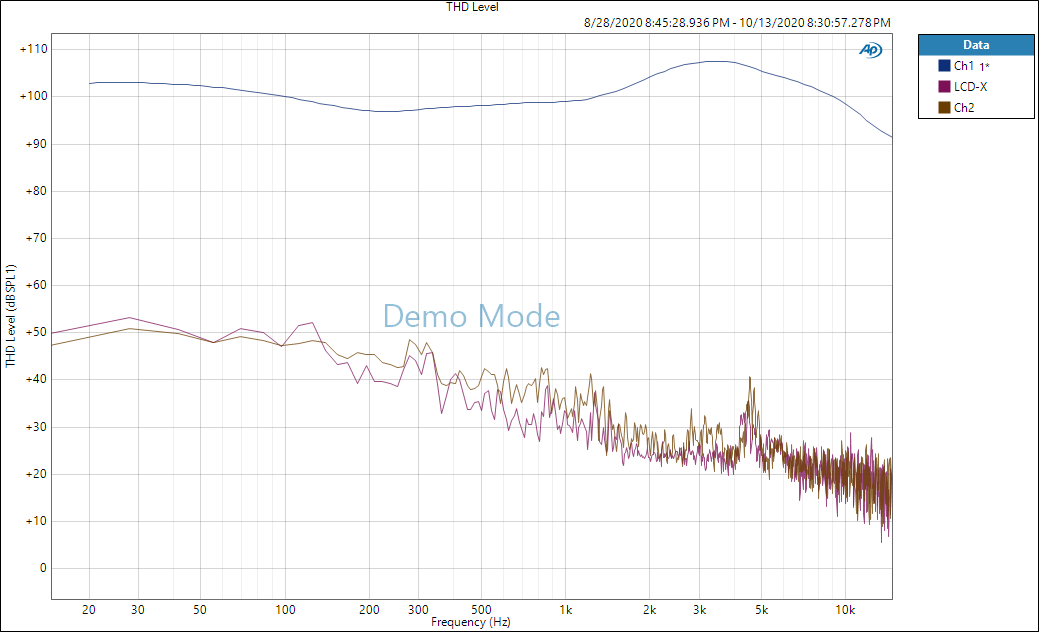Screen dimensions: 1039x632
Task: Click the 50 Hz frequency axis tick
Action: coord(200,609)
